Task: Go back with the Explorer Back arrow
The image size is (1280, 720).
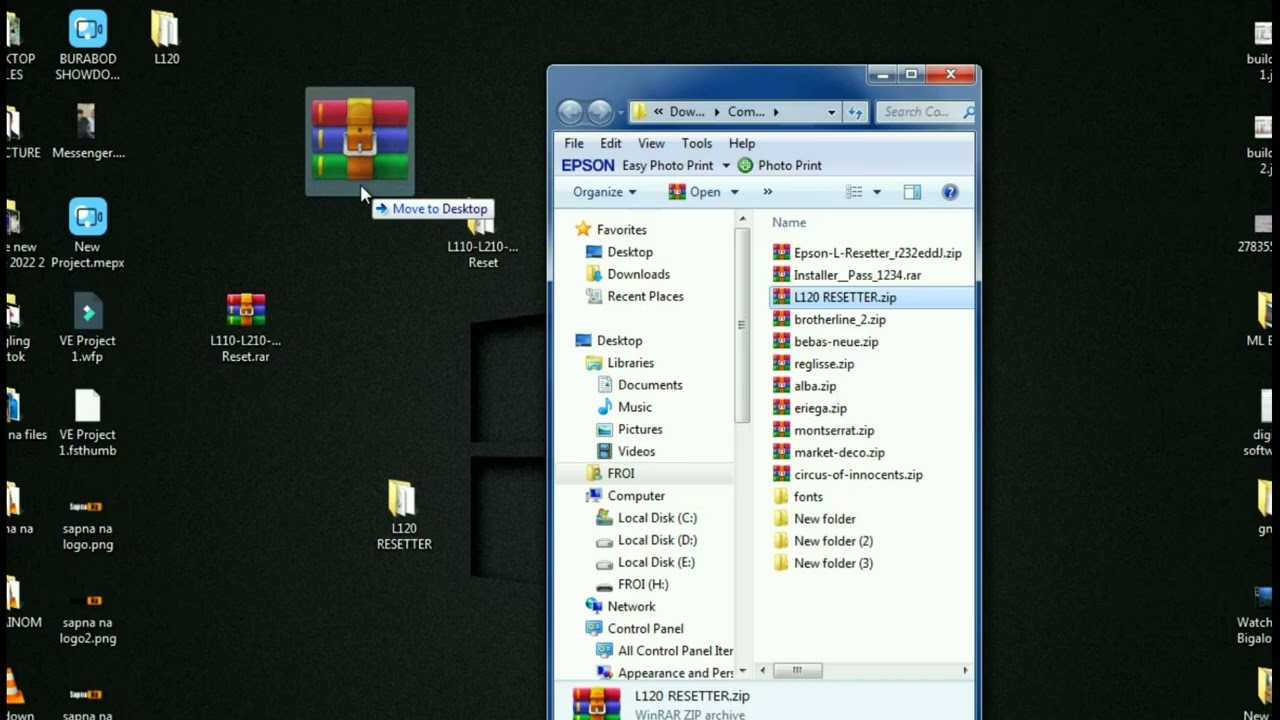Action: pyautogui.click(x=570, y=112)
